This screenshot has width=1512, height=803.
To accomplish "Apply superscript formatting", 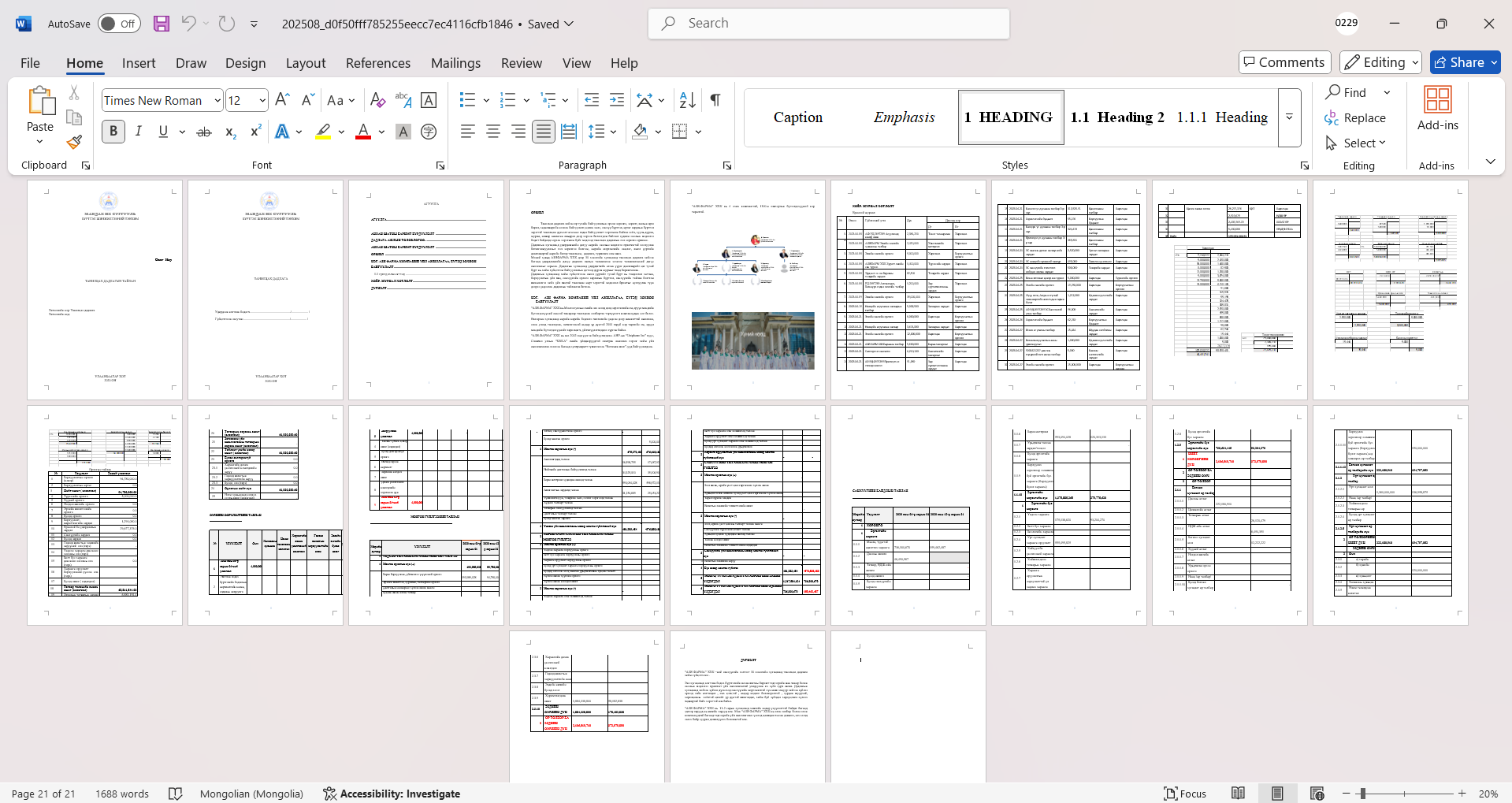I will tap(255, 132).
